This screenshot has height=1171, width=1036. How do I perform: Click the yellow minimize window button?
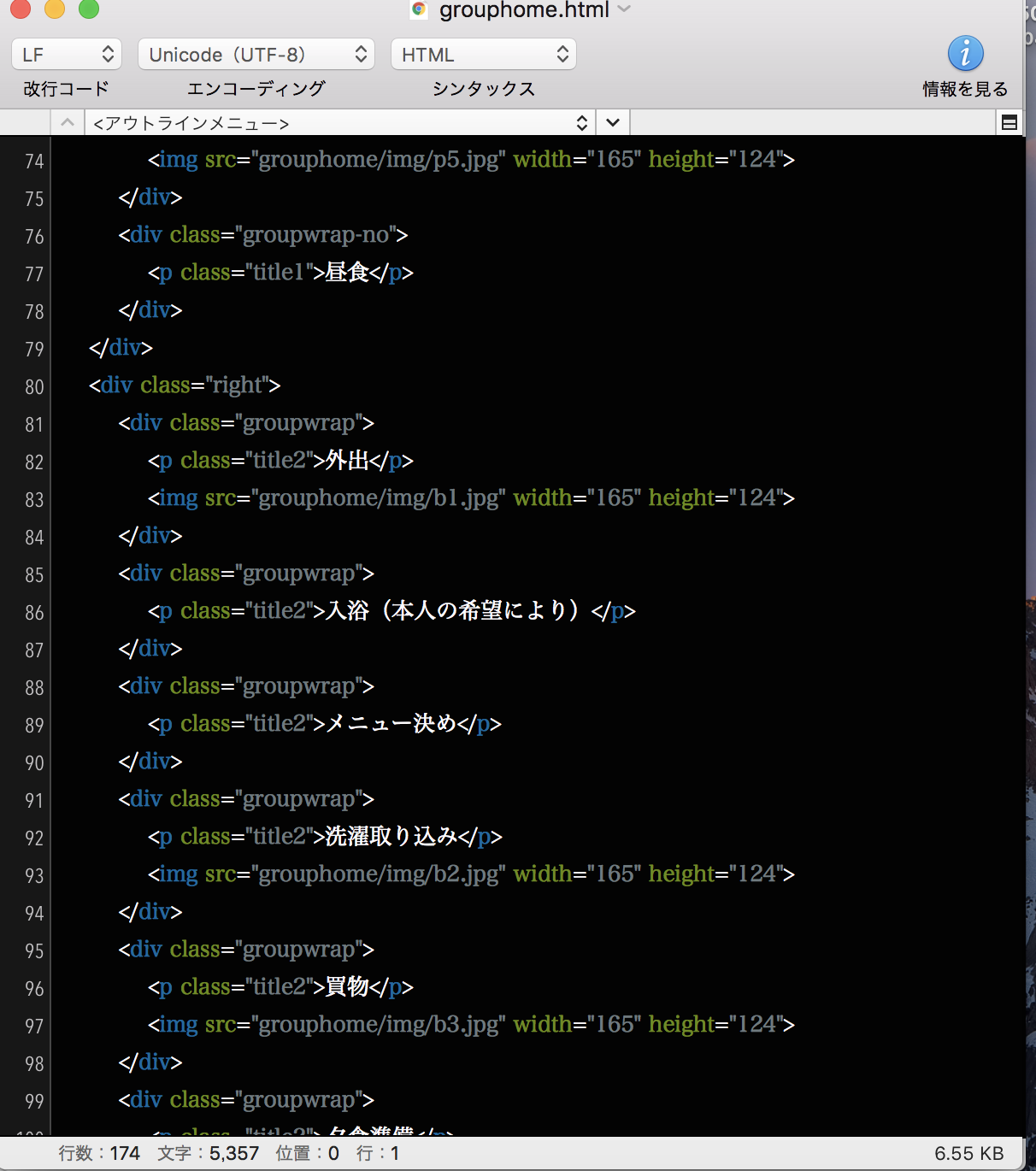(55, 9)
